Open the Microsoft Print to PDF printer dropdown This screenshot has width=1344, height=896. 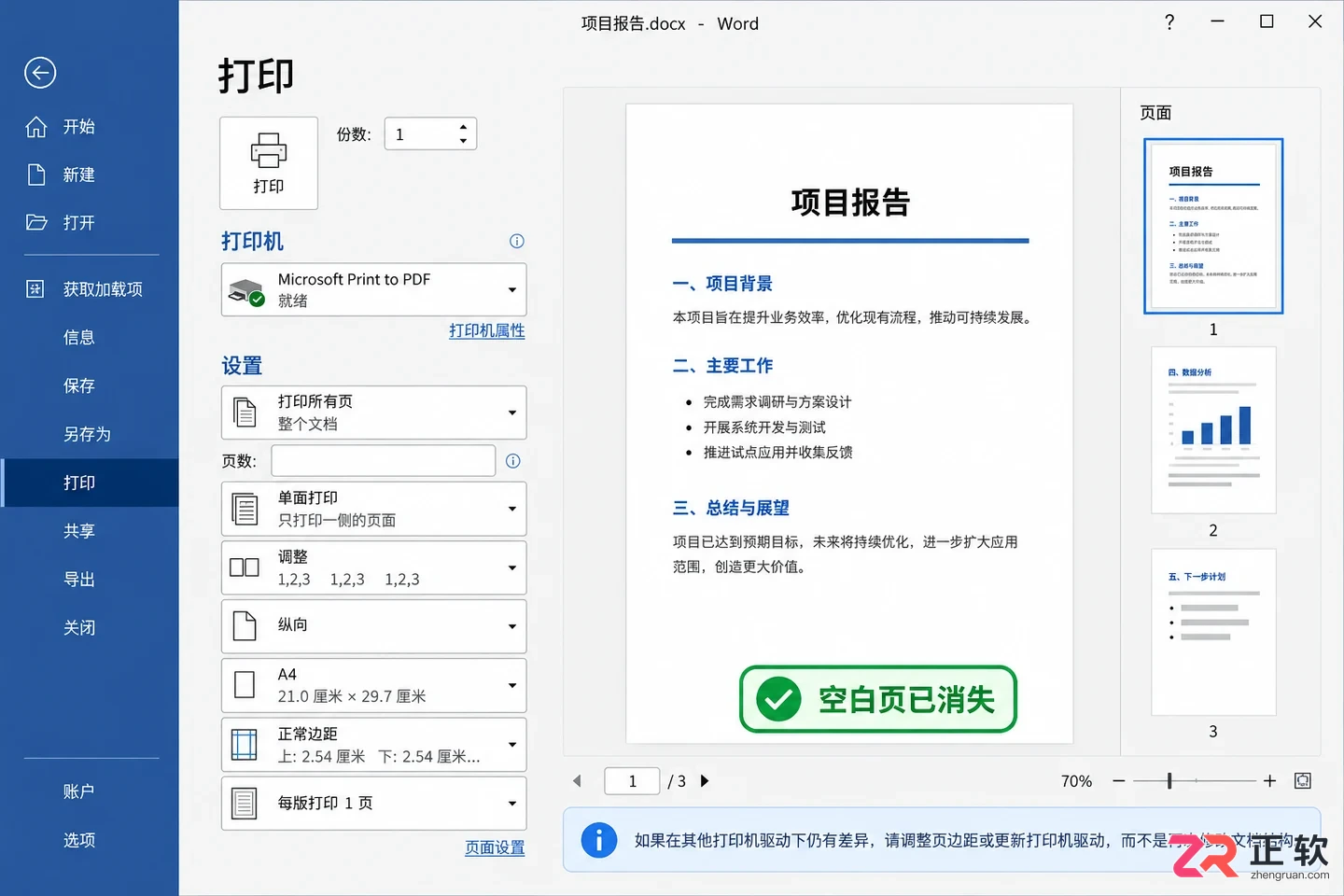pos(373,289)
